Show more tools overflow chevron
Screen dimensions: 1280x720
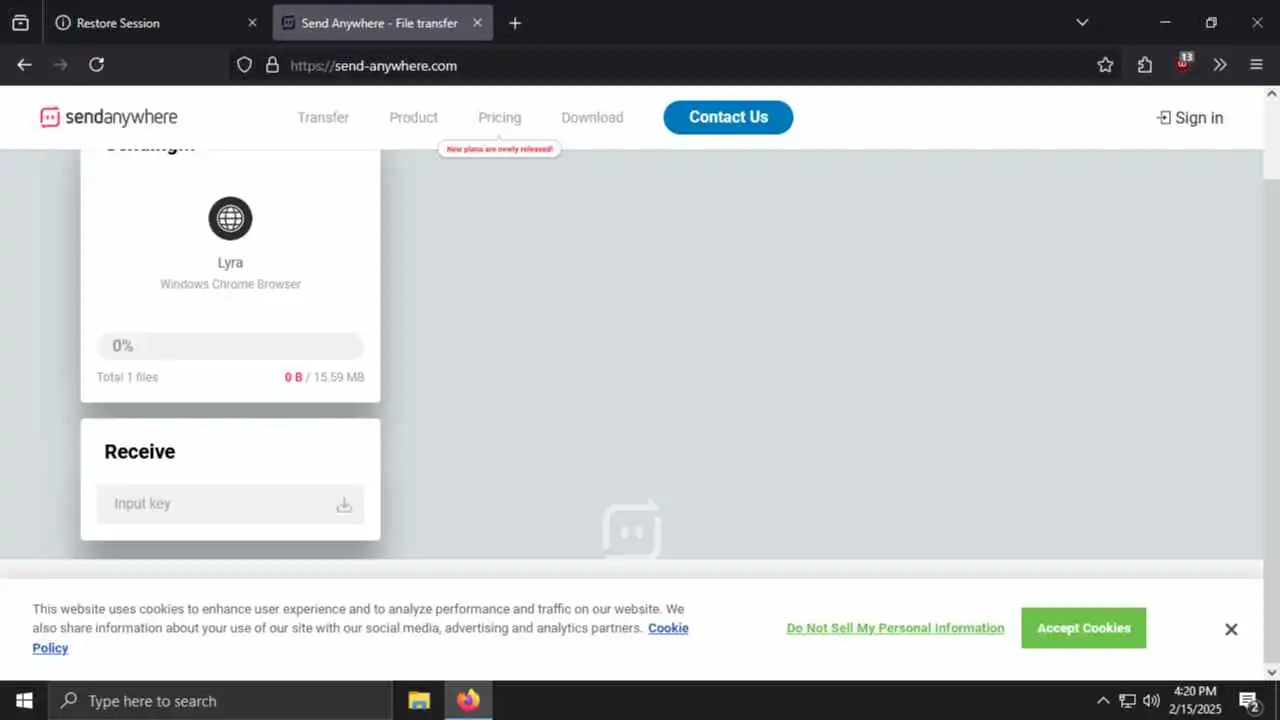tap(1220, 65)
